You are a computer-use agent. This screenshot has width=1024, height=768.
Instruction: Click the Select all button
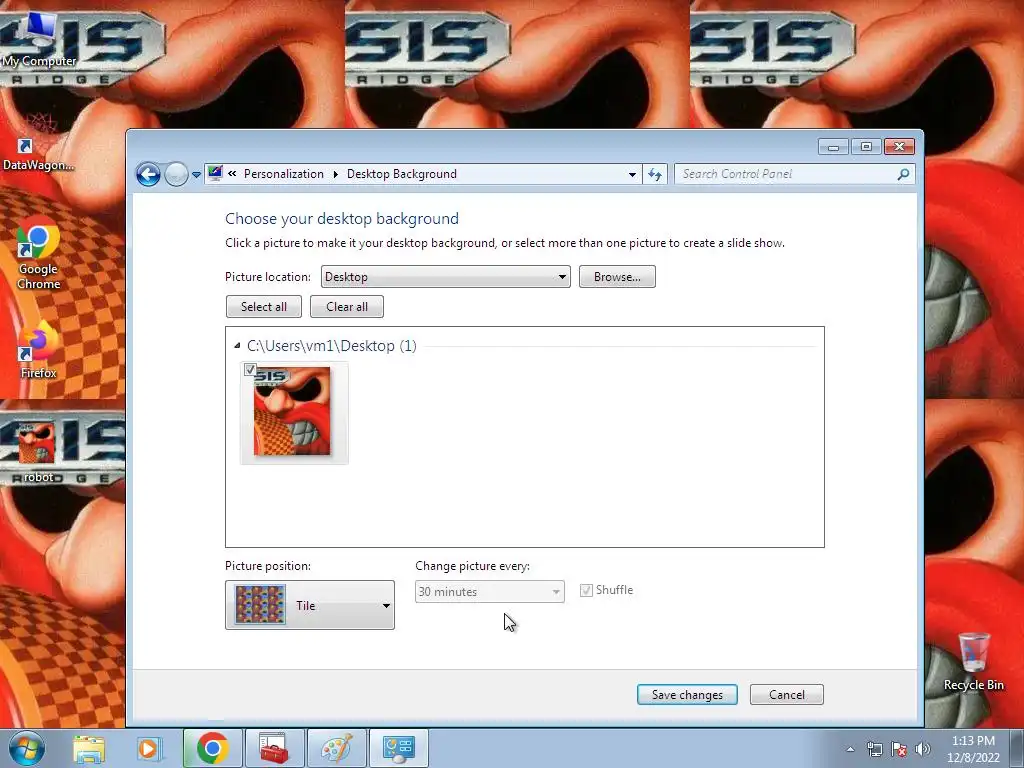264,307
